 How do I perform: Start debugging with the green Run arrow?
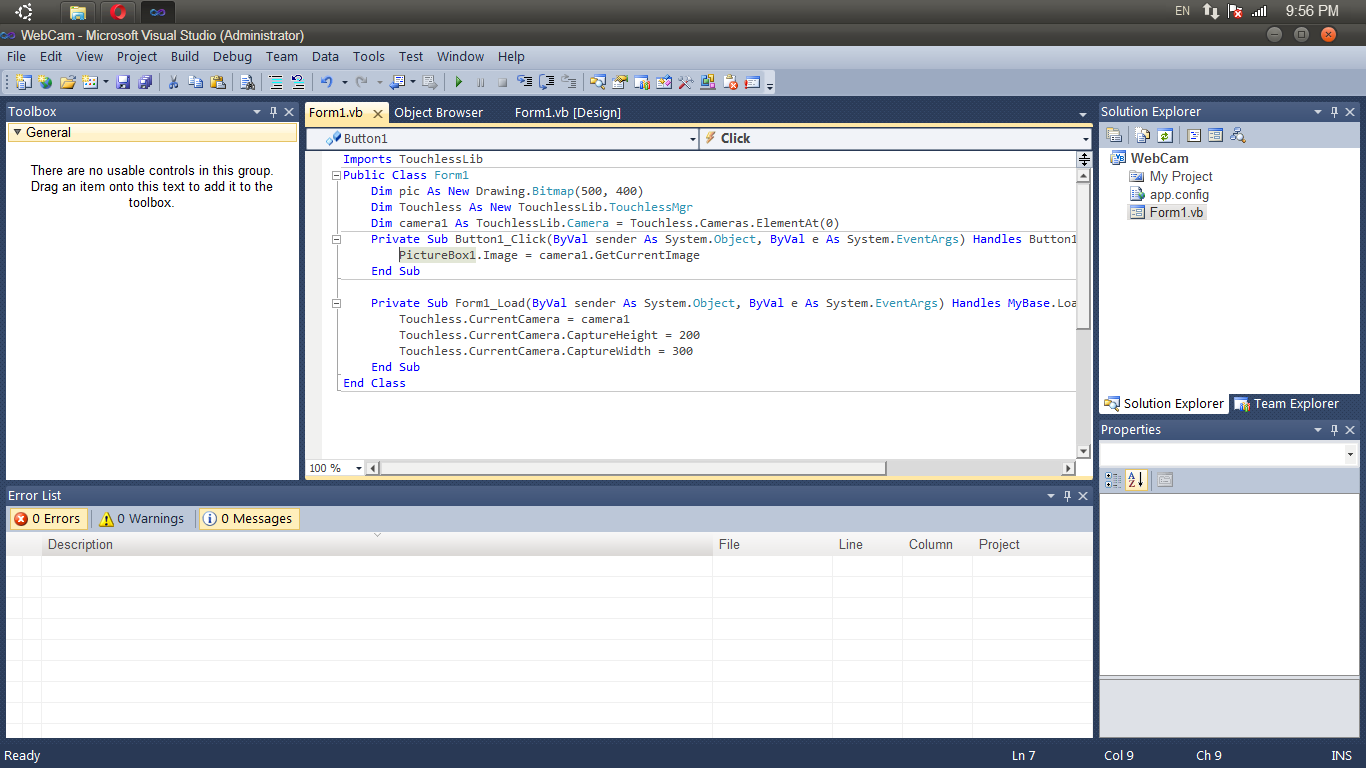[459, 82]
